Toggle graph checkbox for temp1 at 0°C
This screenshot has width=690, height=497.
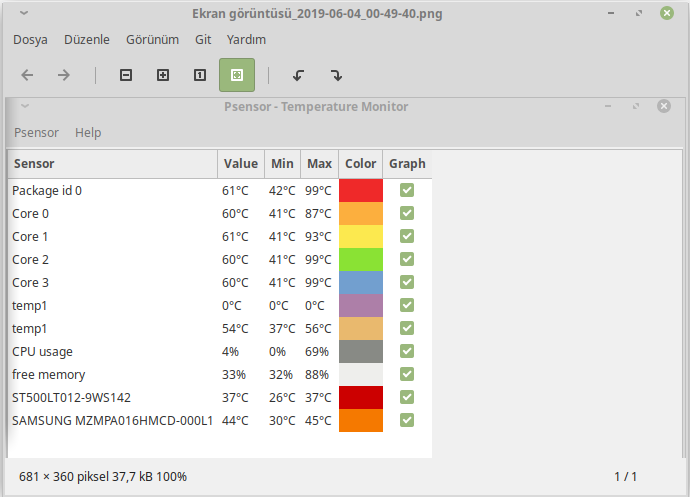407,305
